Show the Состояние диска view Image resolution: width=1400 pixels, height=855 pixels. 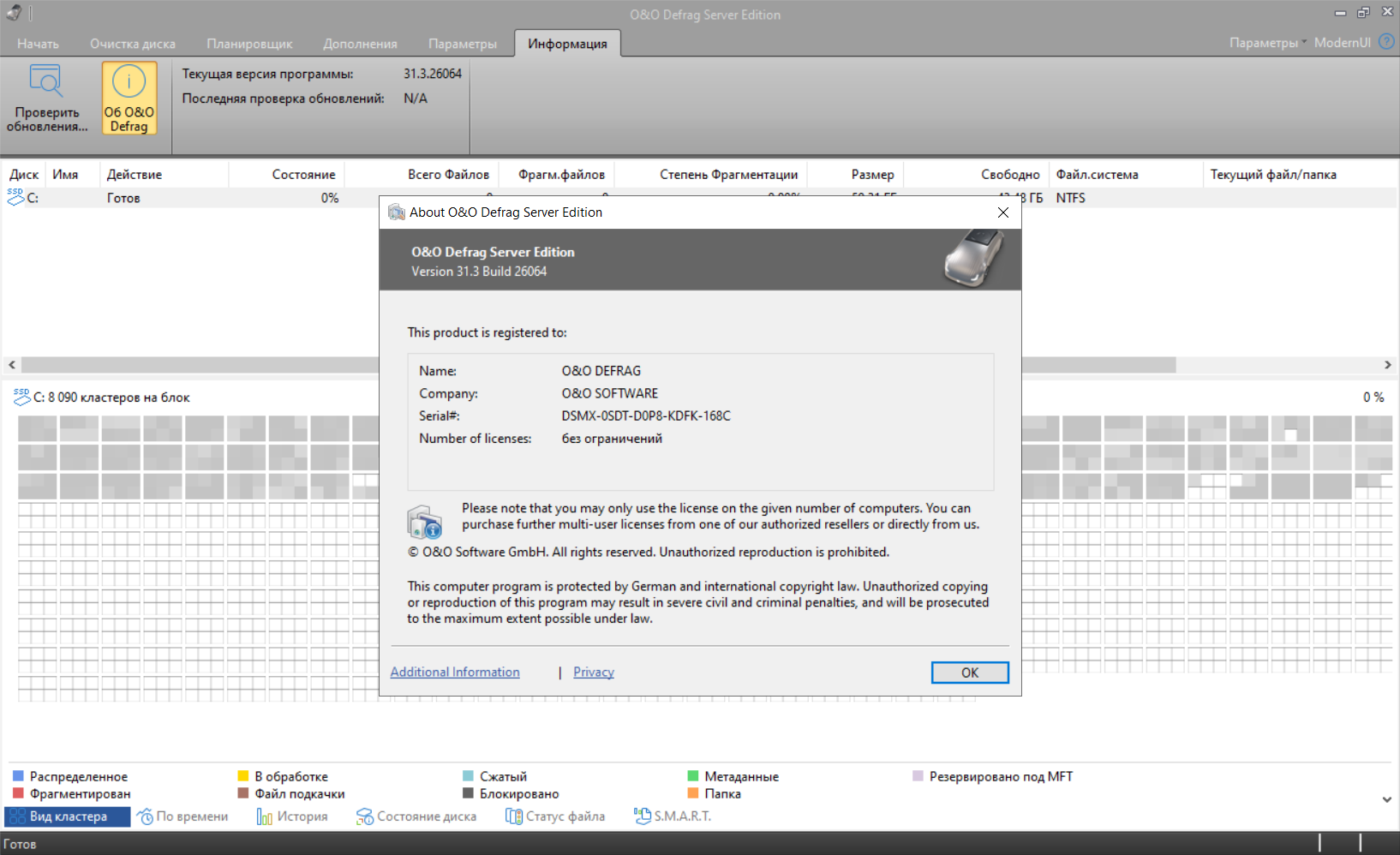coord(416,816)
